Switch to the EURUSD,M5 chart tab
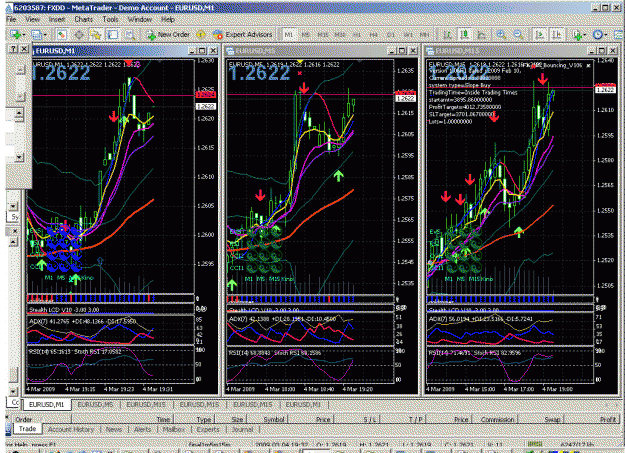The height and width of the screenshot is (453, 625). (95, 404)
